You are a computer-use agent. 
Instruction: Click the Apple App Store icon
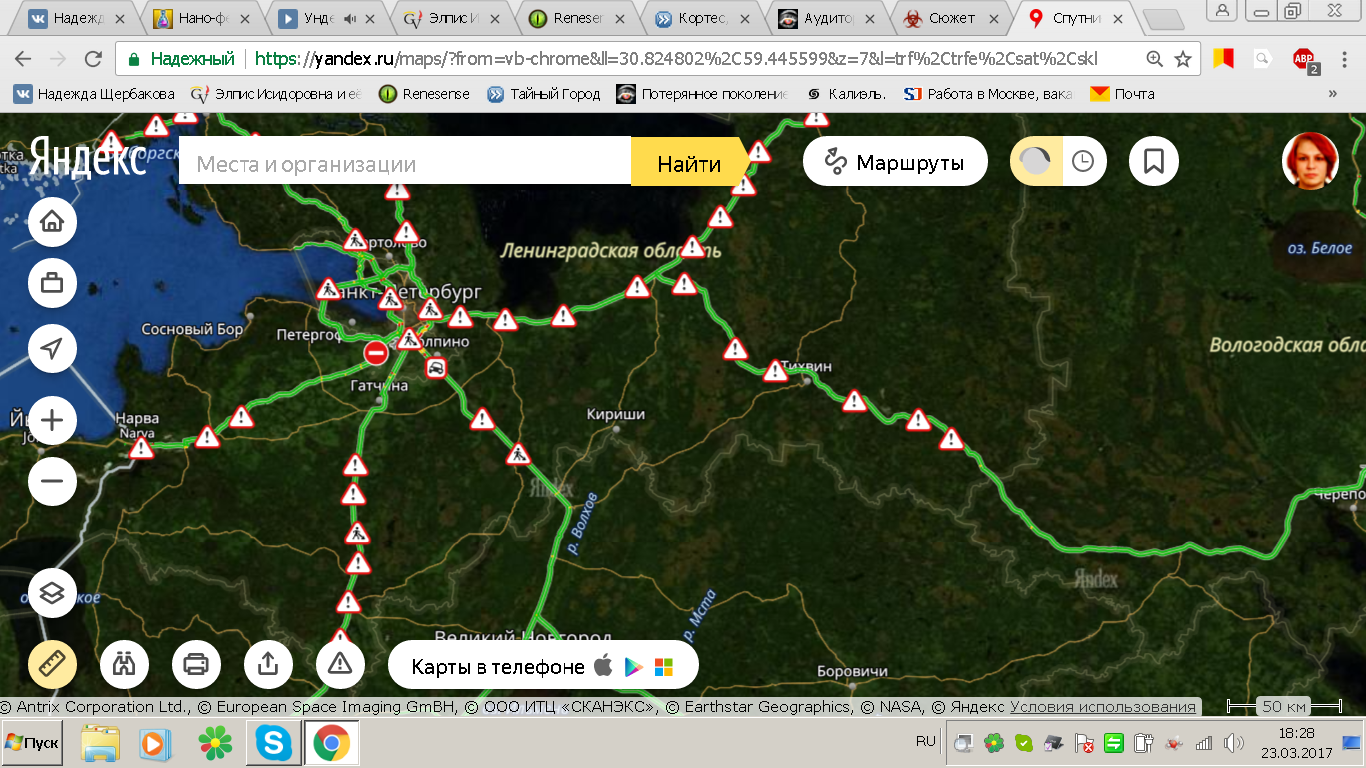tap(602, 666)
